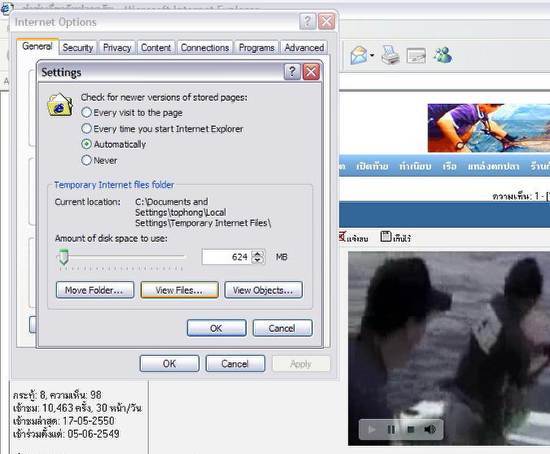
Task: Switch to the Connections tab
Action: [205, 48]
